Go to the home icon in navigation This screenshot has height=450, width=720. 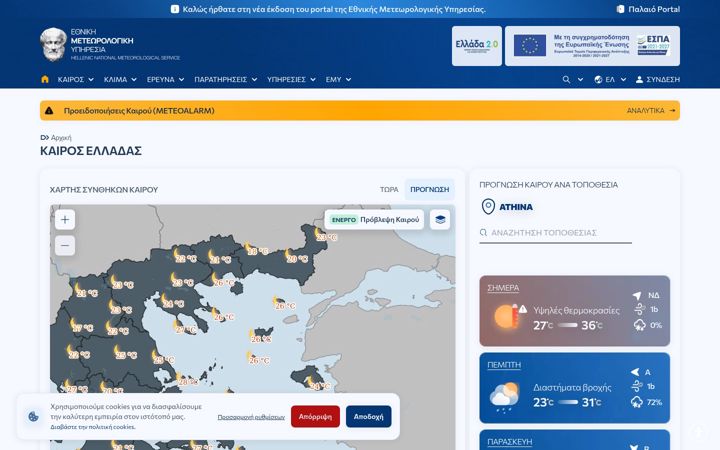[45, 79]
